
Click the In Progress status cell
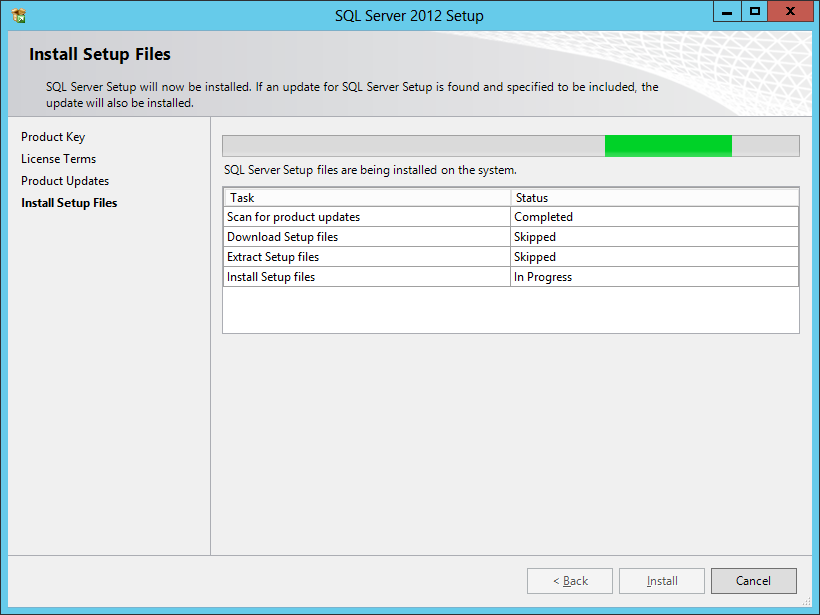tap(543, 277)
